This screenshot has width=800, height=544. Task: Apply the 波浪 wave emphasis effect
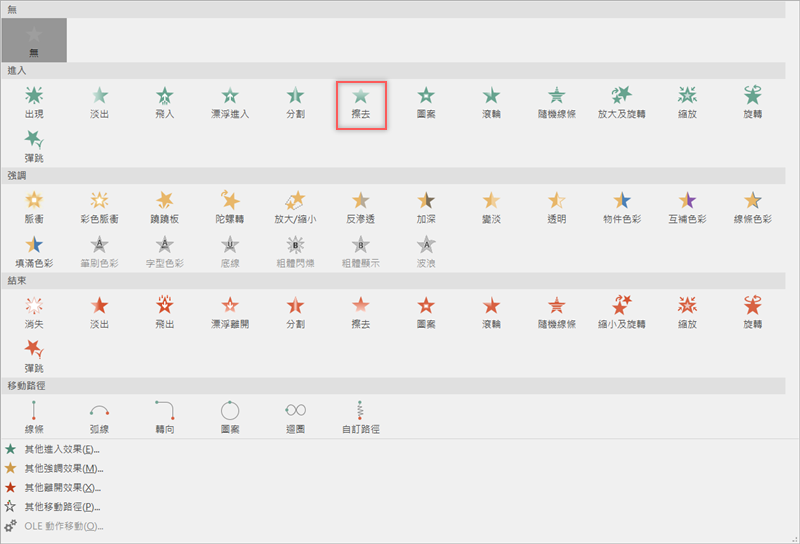tap(426, 252)
